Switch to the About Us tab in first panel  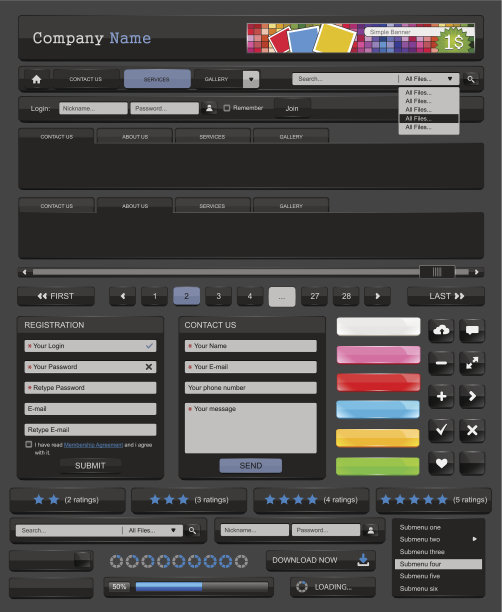pos(135,137)
